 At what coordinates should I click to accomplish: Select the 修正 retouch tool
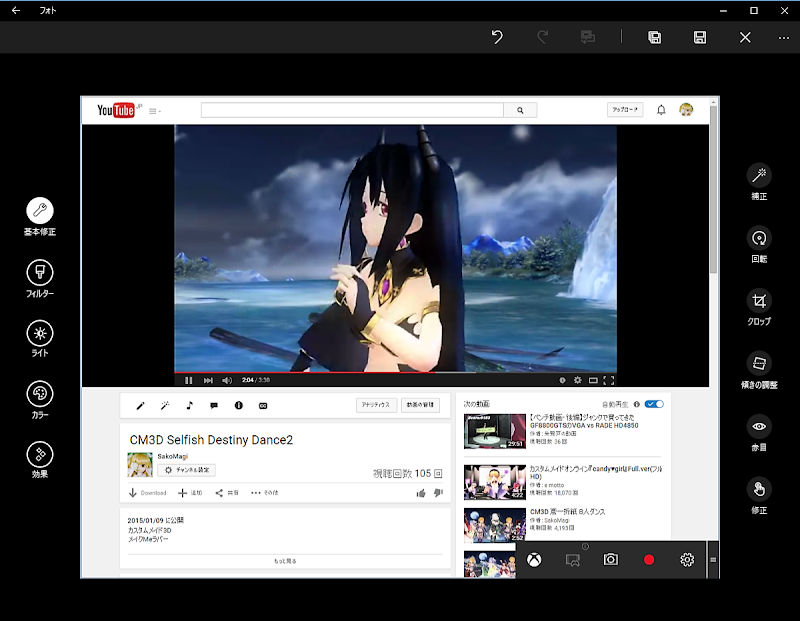[x=759, y=489]
